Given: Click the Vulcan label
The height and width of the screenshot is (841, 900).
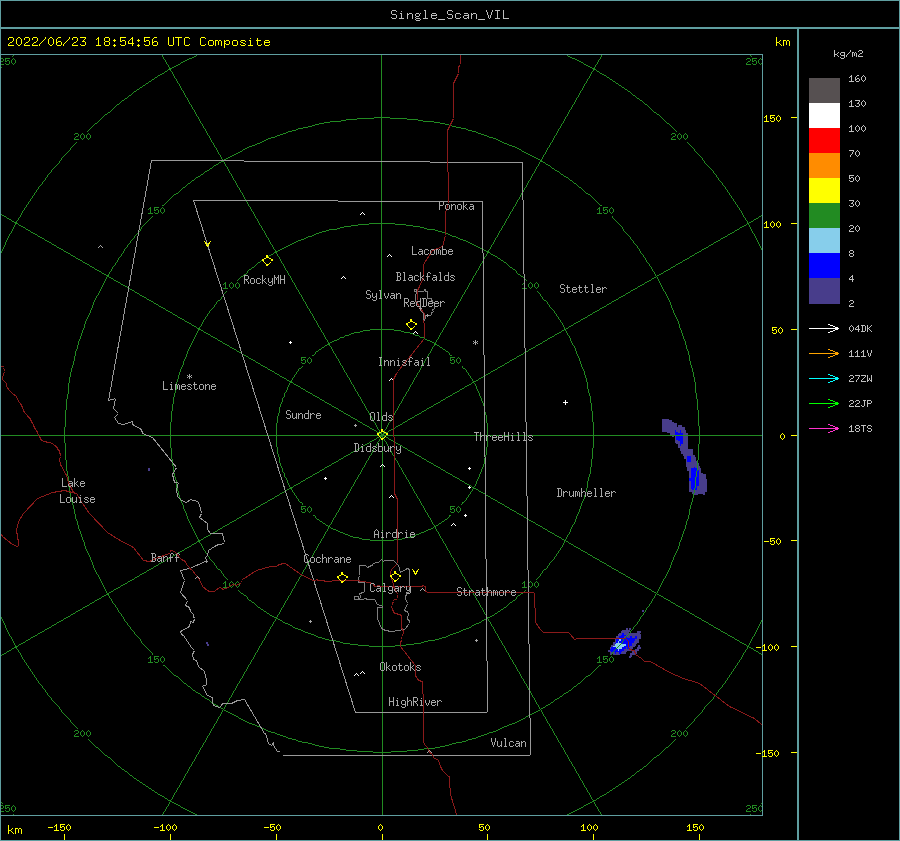Looking at the screenshot, I should [508, 743].
